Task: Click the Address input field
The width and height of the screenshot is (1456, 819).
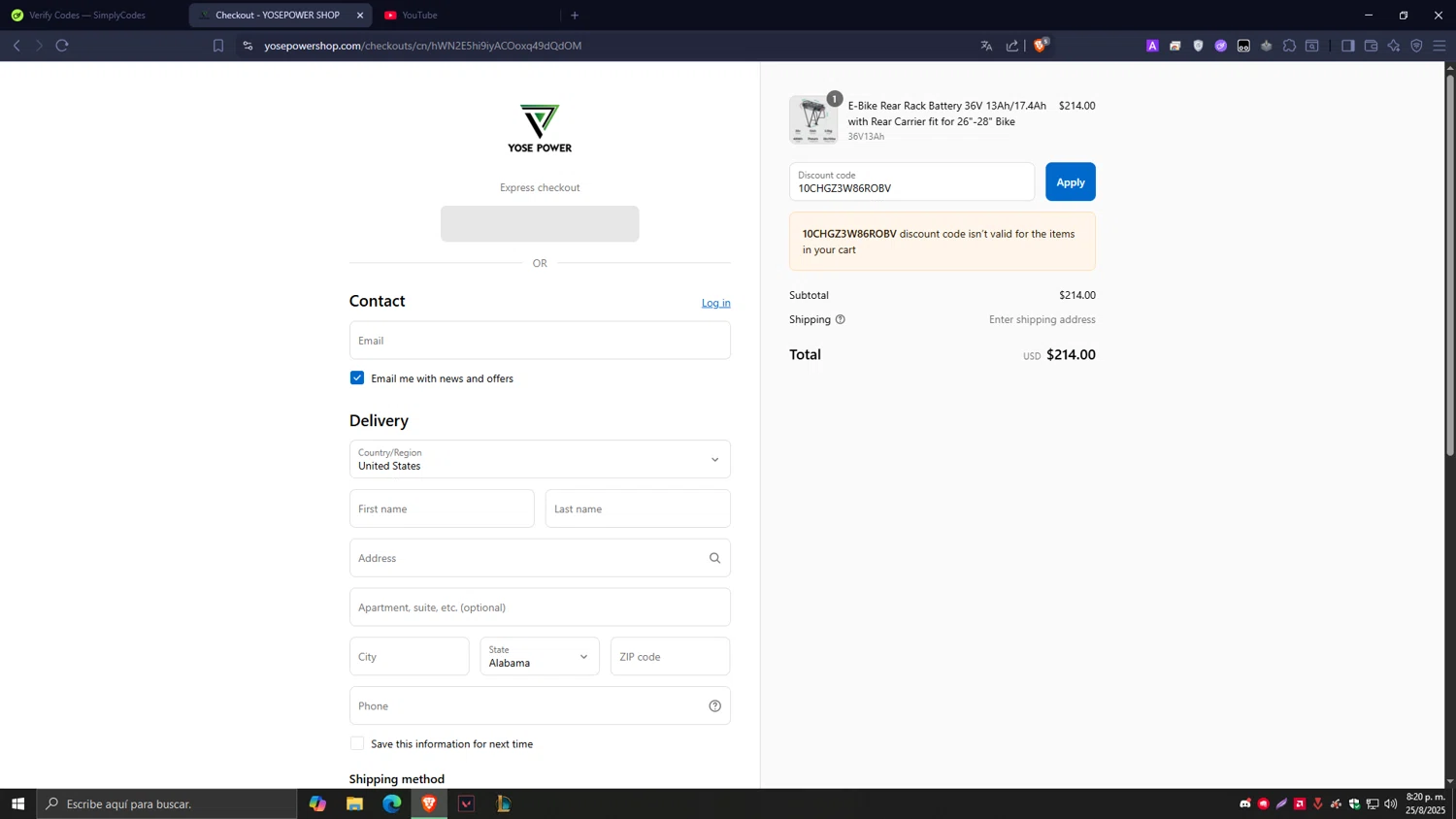Action: point(540,558)
